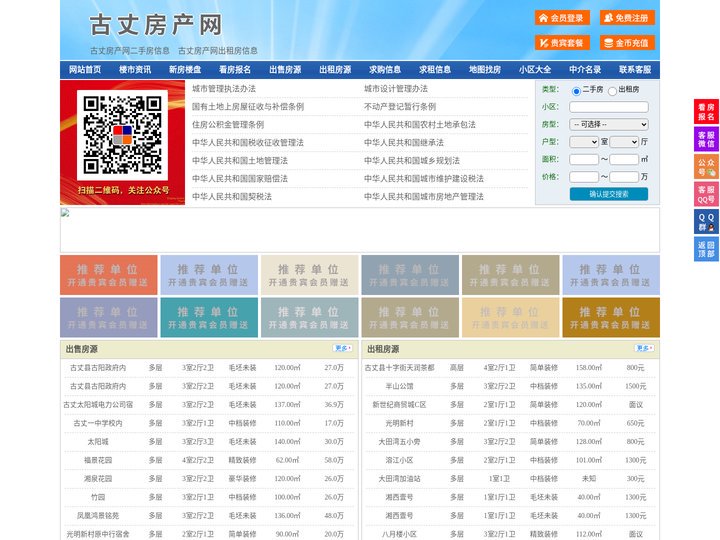Open the 凤凰鸿景铭苑 sale listing
Image resolution: width=720 pixels, height=540 pixels.
98,516
